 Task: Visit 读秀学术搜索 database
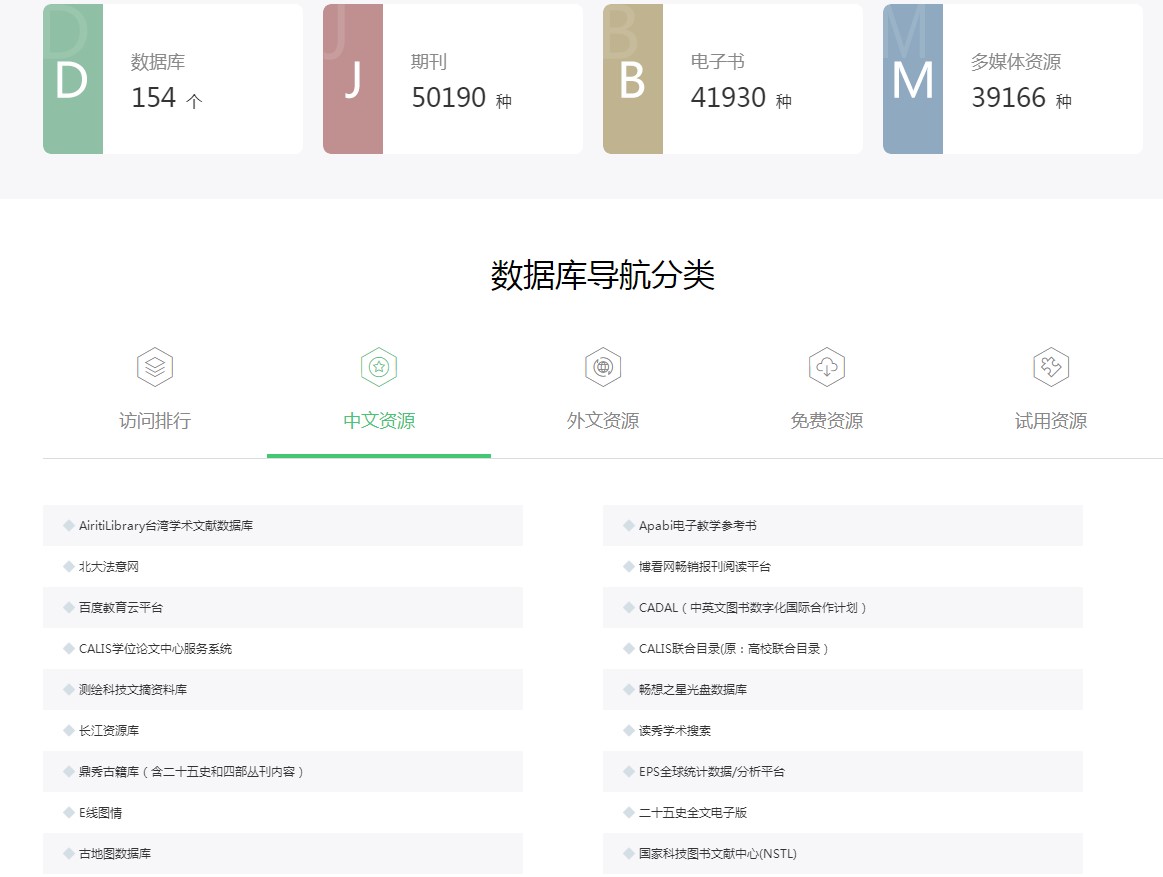point(675,731)
